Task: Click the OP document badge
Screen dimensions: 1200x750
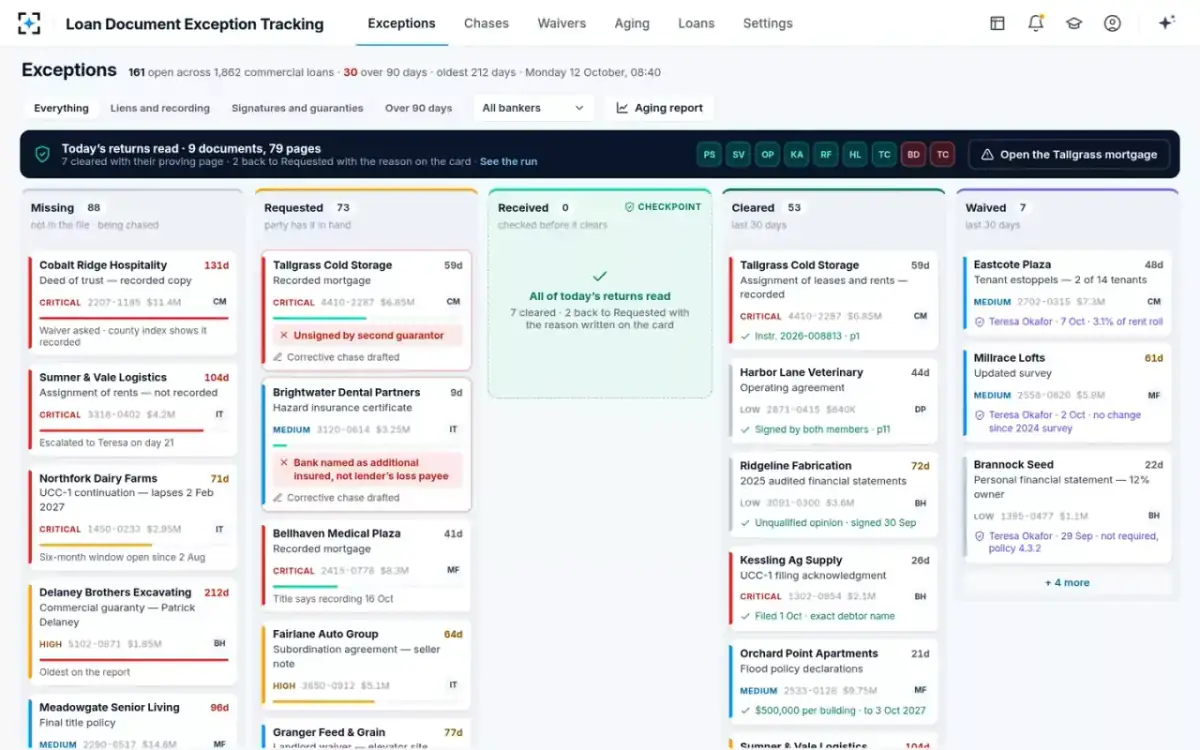Action: (767, 155)
